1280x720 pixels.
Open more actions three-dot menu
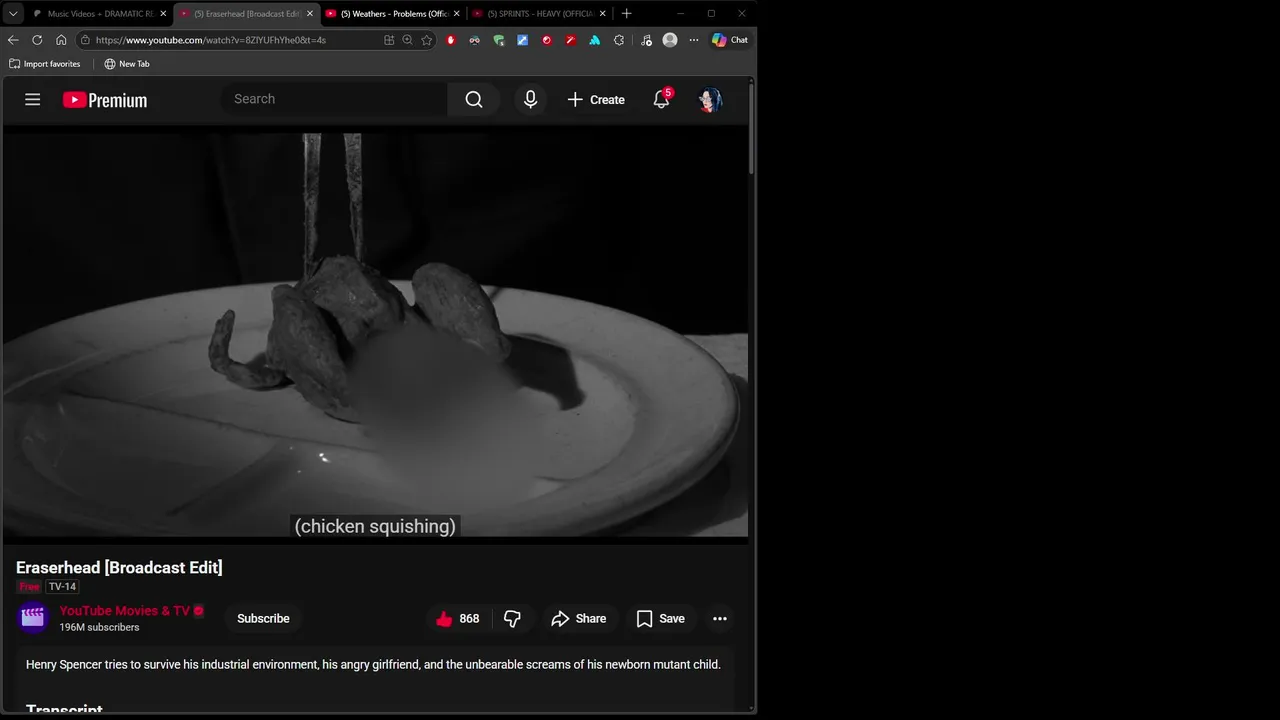(720, 619)
